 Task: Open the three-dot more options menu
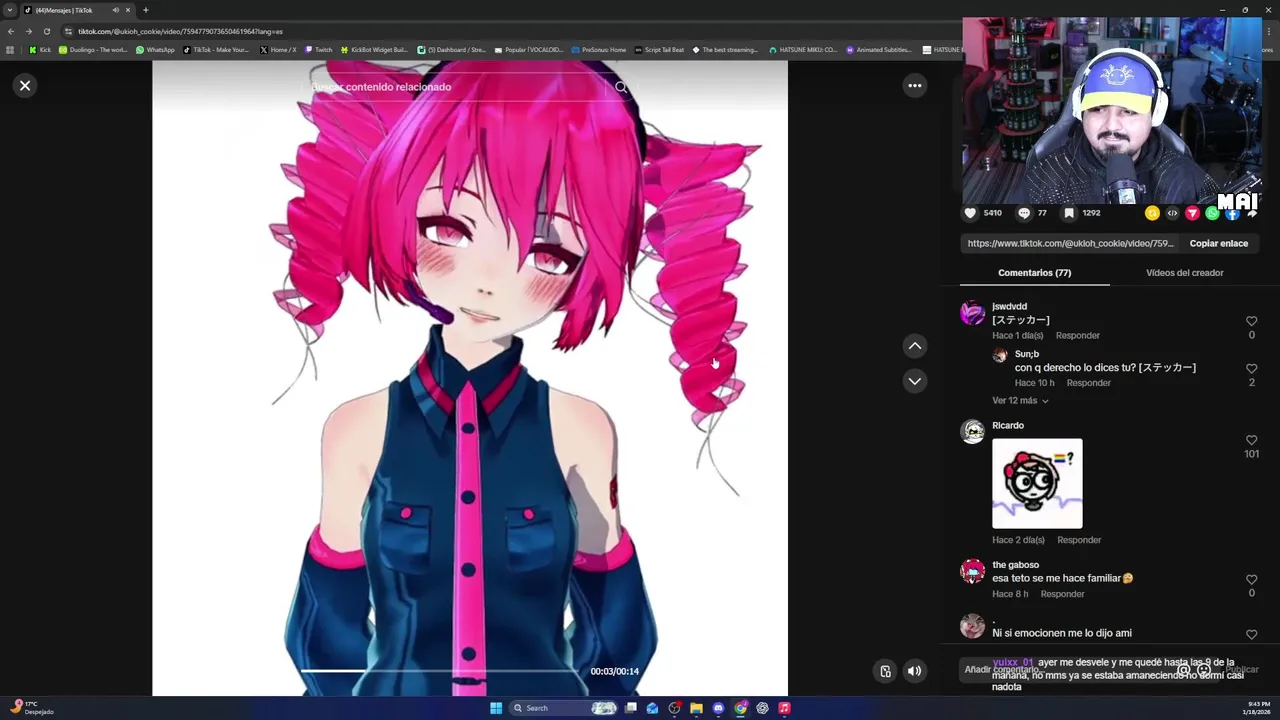click(x=914, y=85)
